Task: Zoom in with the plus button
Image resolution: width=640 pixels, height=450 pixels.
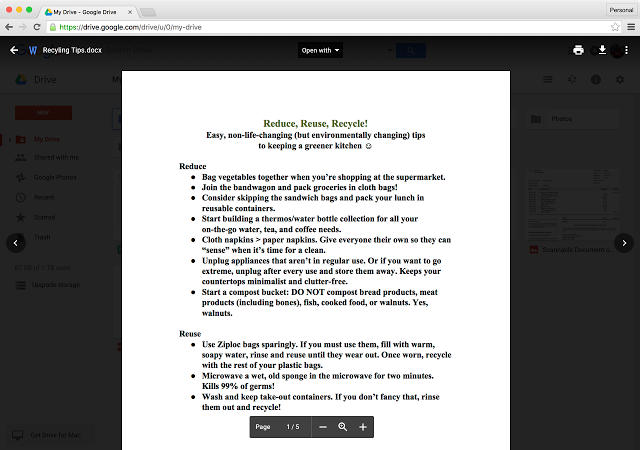Action: [363, 427]
